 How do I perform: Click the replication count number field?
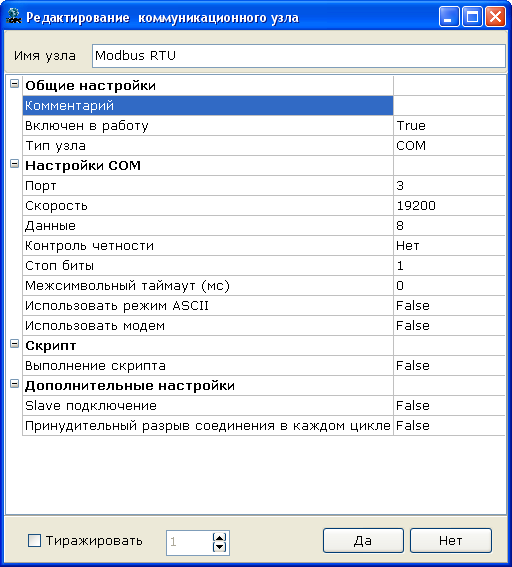(189, 542)
